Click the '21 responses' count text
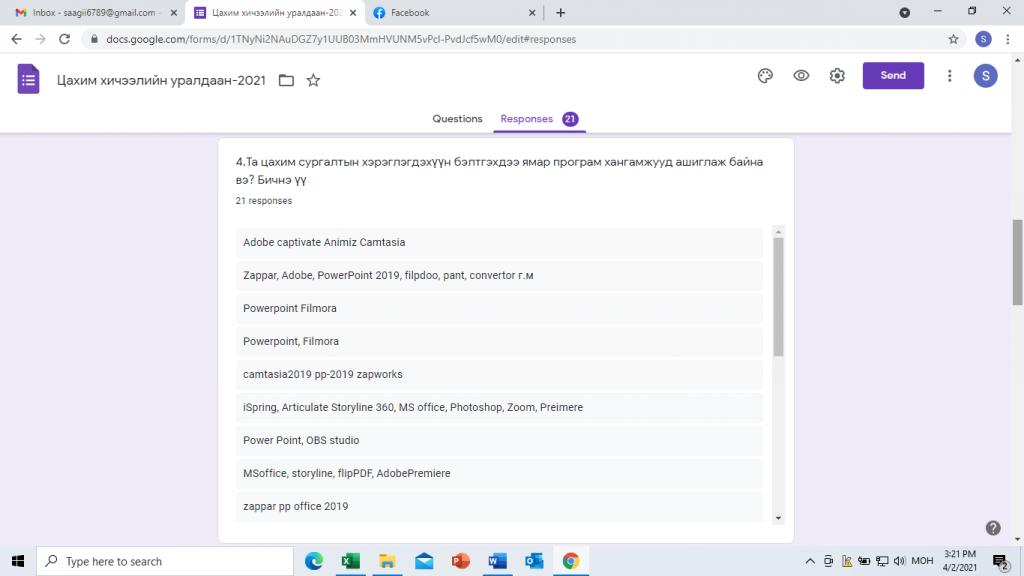This screenshot has width=1024, height=576. [x=264, y=201]
